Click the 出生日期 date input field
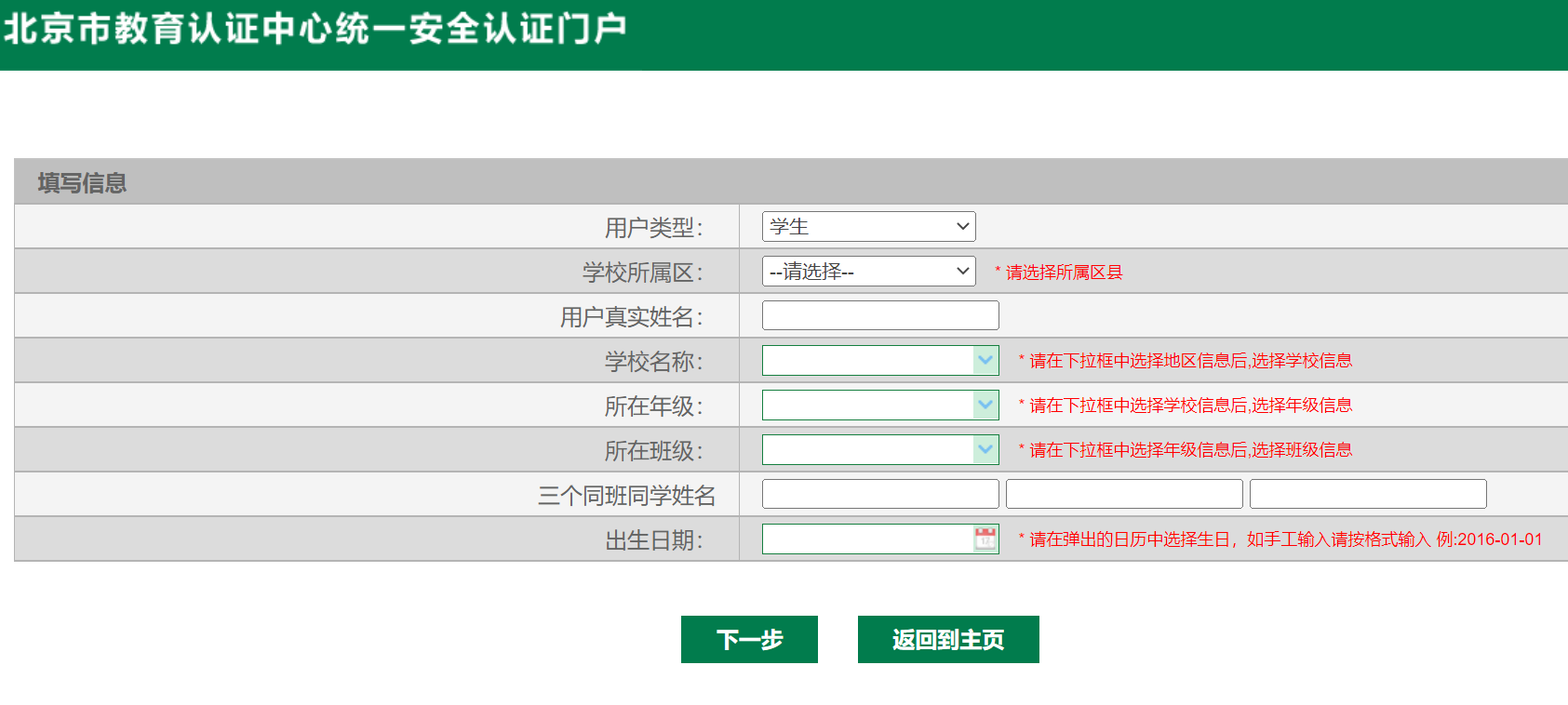The width and height of the screenshot is (1568, 705). tap(866, 539)
